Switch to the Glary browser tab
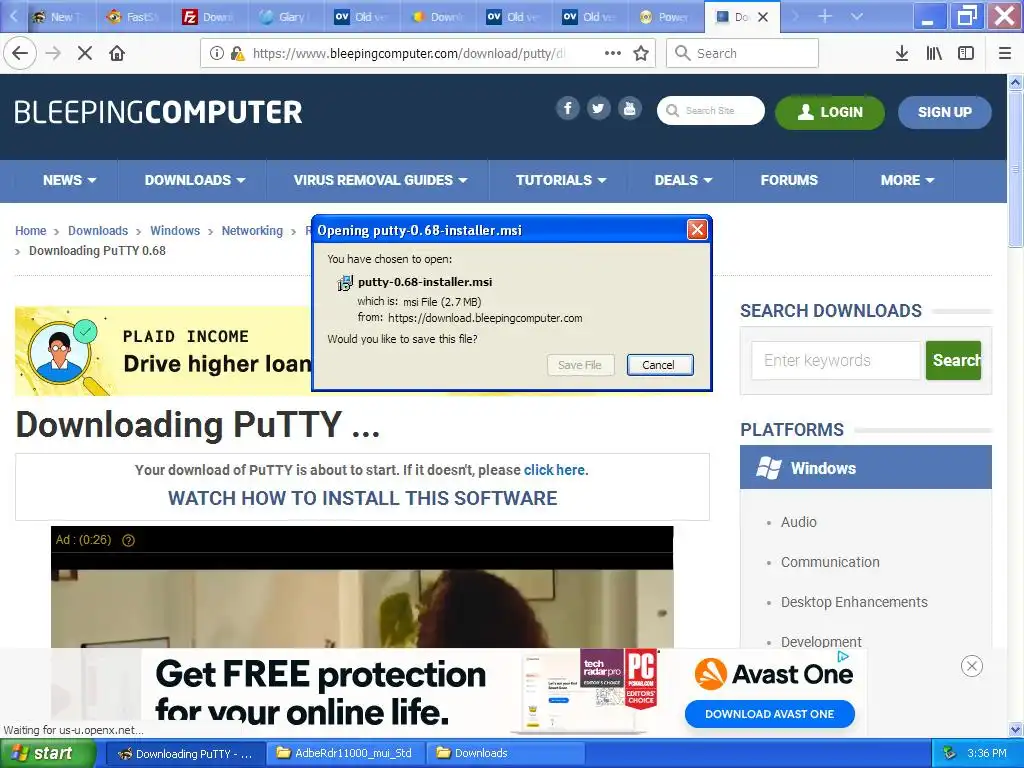 (284, 17)
